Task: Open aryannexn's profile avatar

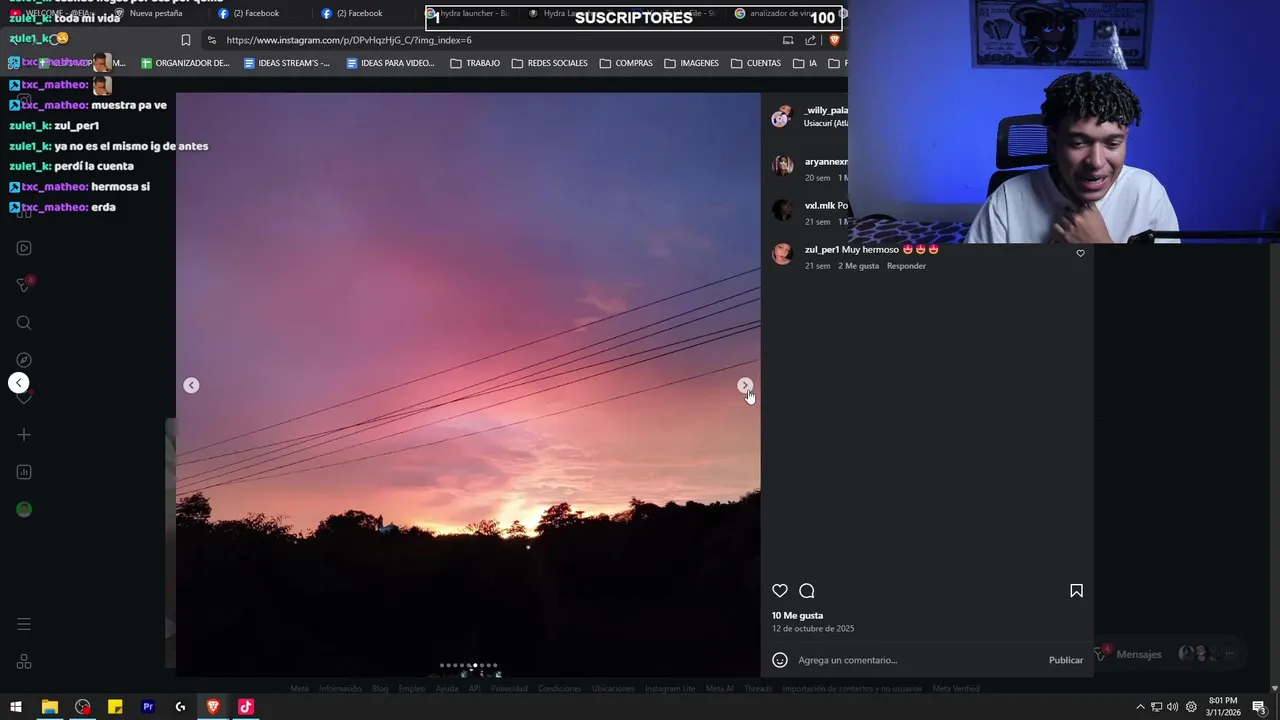Action: pyautogui.click(x=782, y=165)
